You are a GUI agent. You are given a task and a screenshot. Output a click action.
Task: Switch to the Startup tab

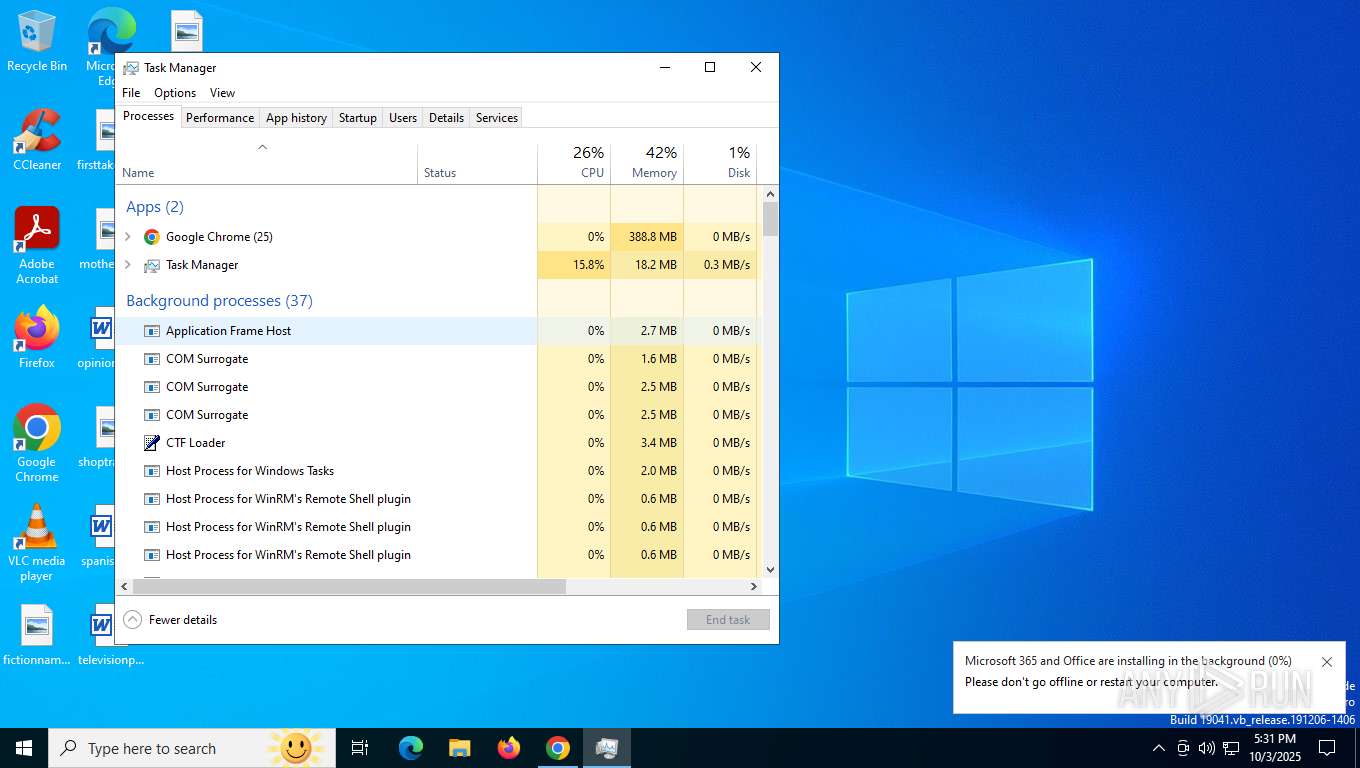[x=357, y=118]
